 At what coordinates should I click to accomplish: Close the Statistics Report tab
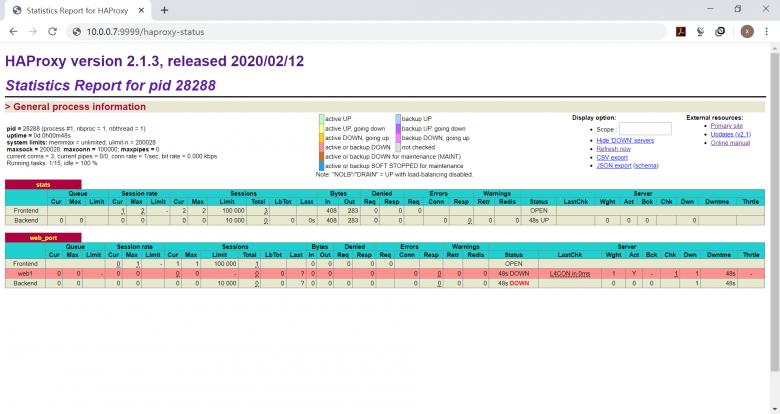(x=141, y=10)
